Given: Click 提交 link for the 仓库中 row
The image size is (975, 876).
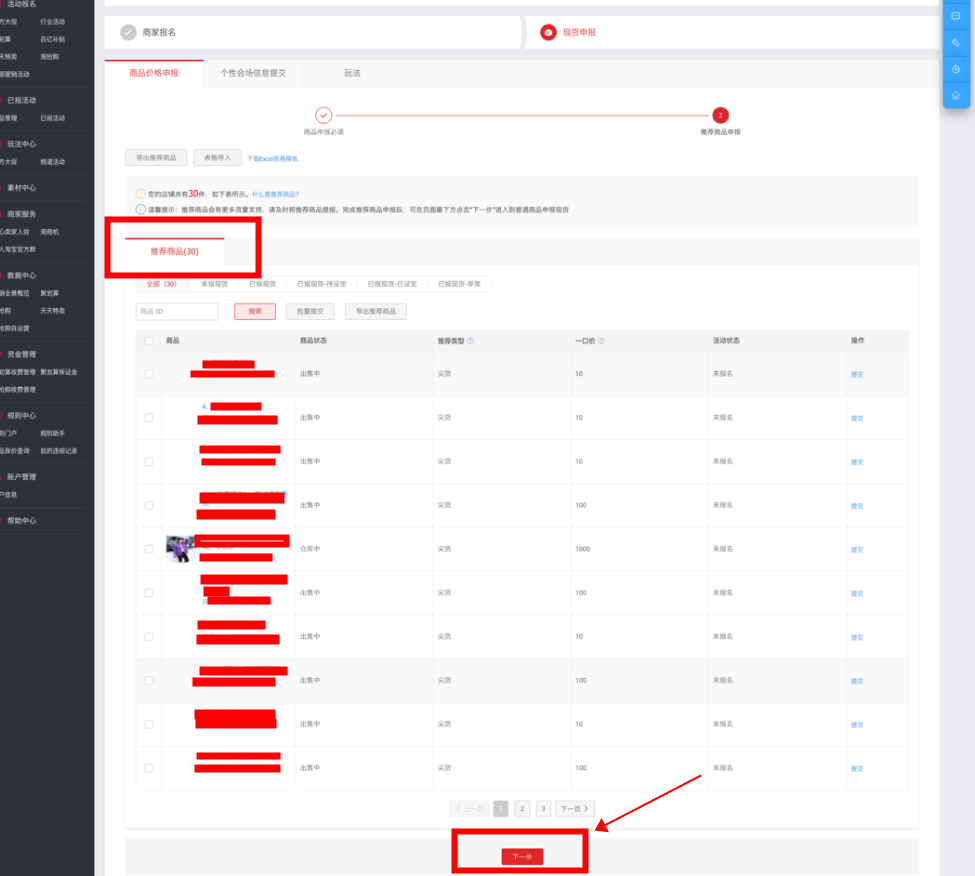Looking at the screenshot, I should click(857, 550).
